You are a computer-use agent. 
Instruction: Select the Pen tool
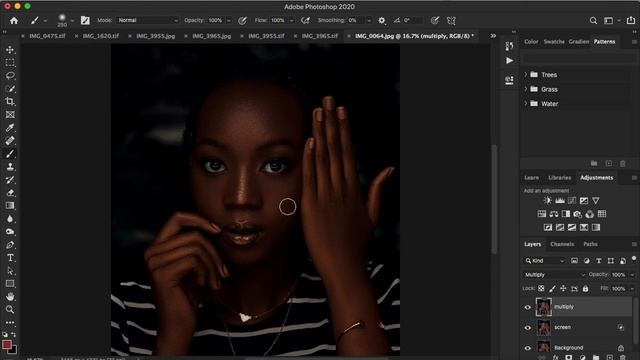(x=10, y=245)
